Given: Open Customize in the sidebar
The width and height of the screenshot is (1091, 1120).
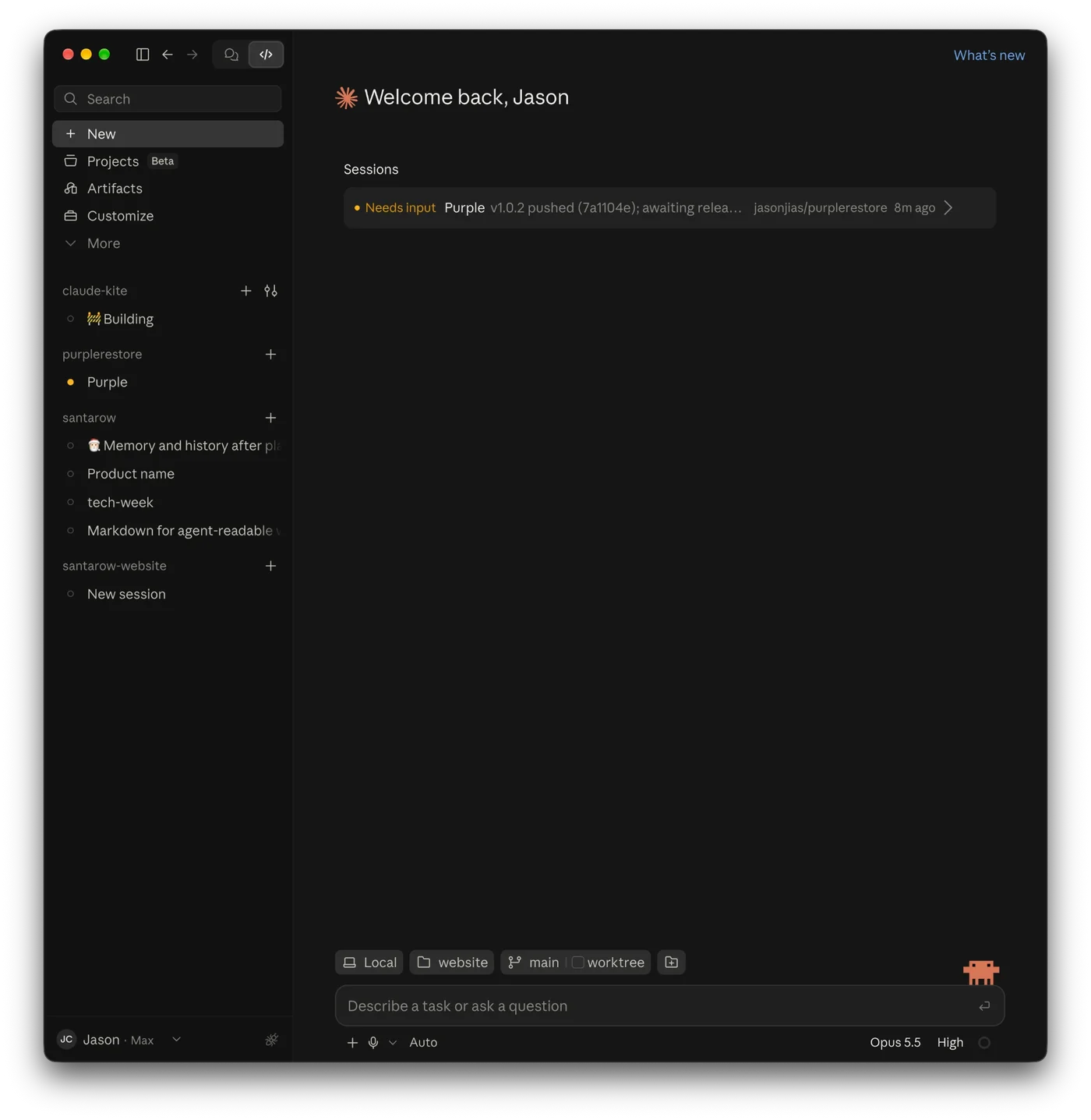Looking at the screenshot, I should pyautogui.click(x=168, y=216).
